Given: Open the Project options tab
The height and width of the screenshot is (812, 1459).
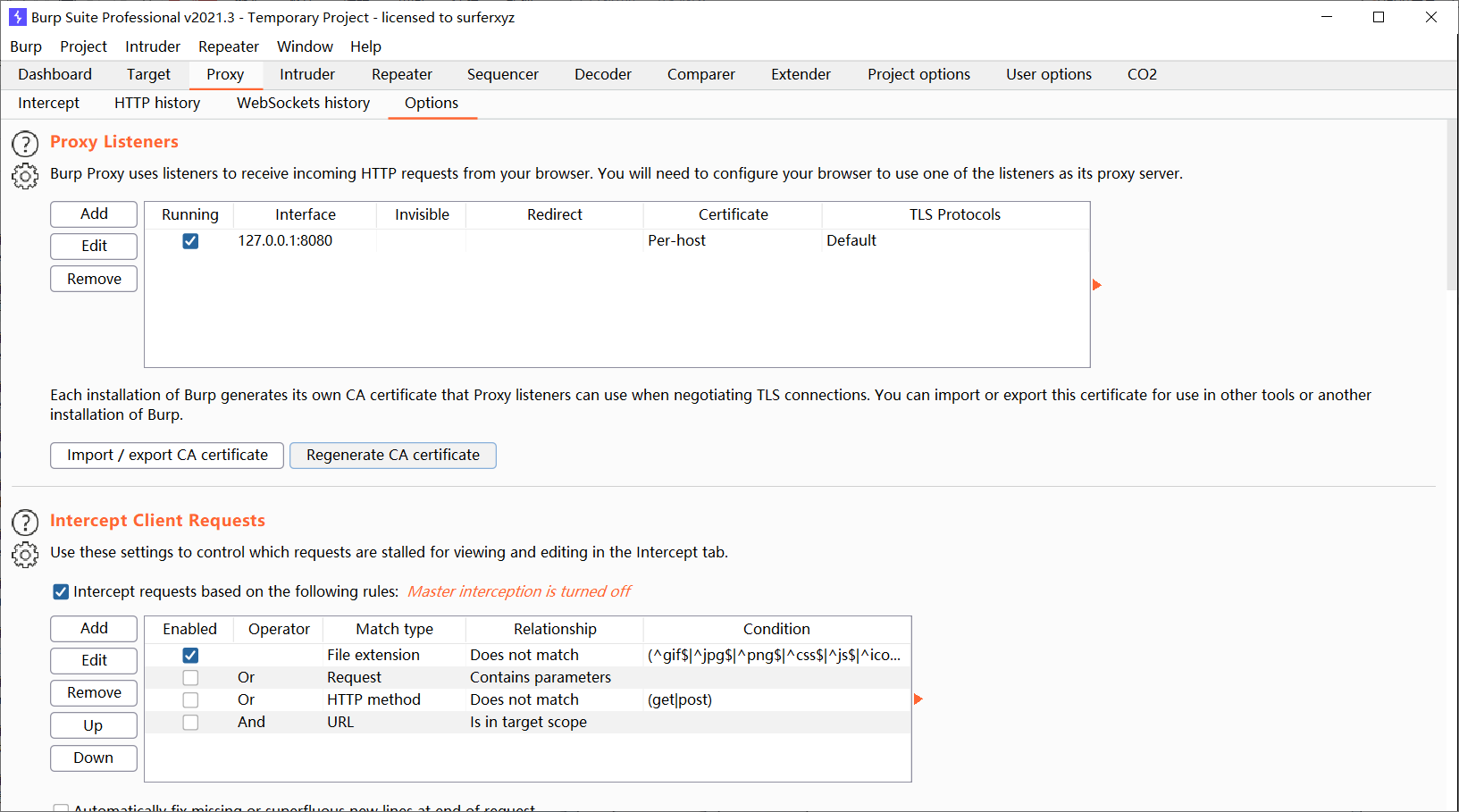Looking at the screenshot, I should coord(918,74).
